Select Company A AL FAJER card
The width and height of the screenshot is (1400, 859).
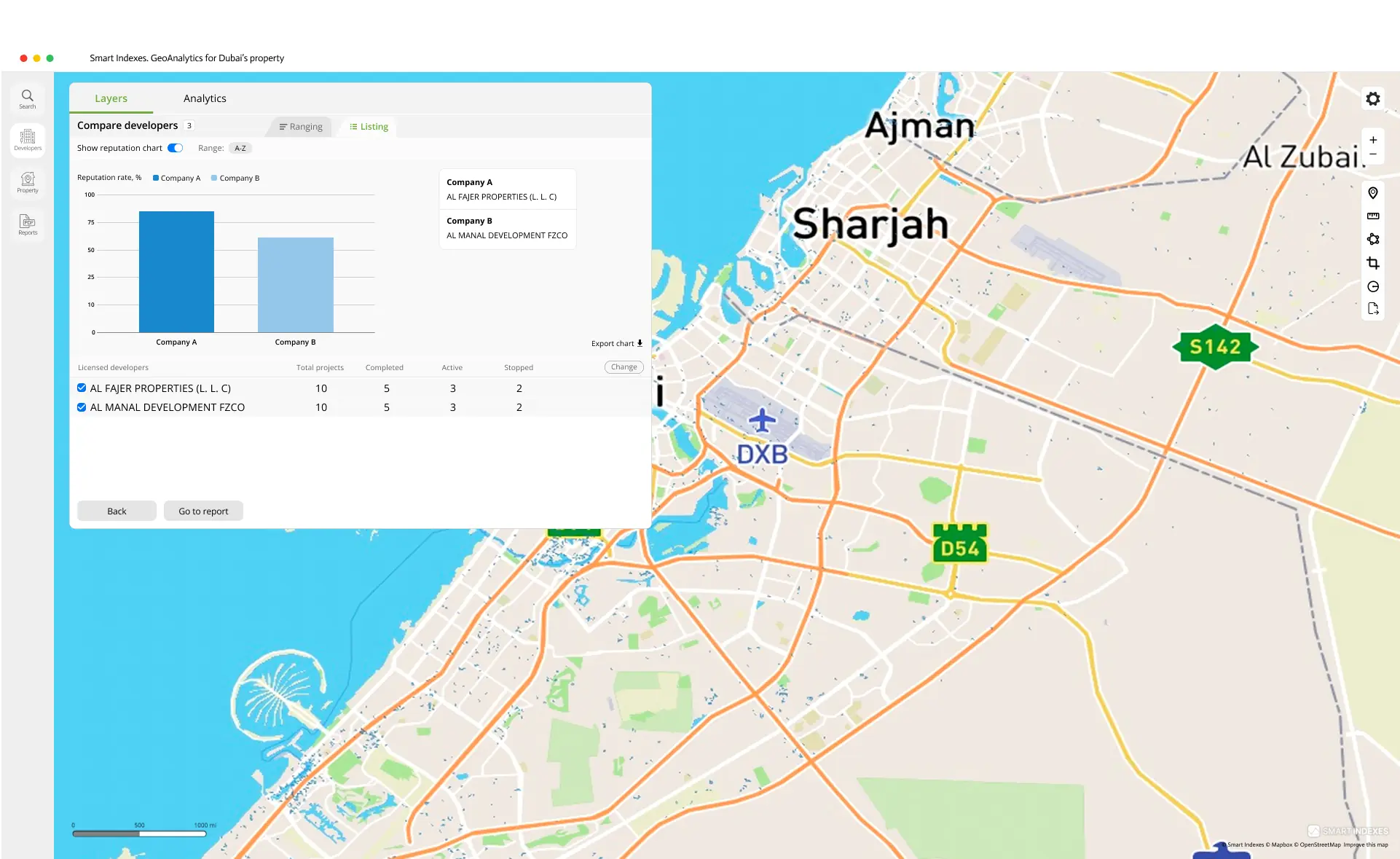[508, 189]
